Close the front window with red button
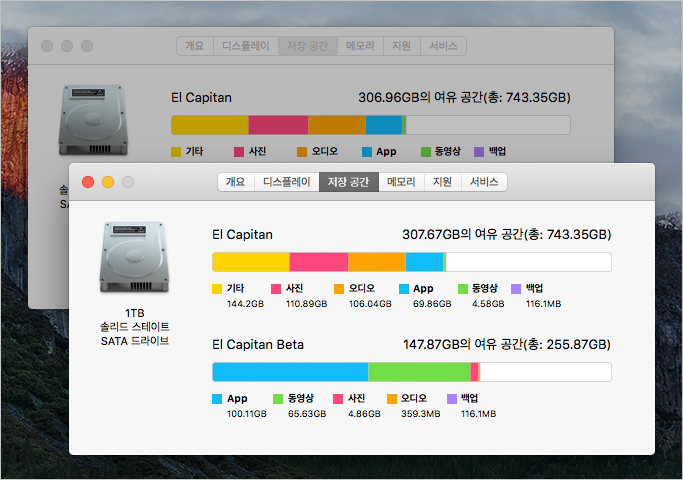683x480 pixels. point(88,182)
